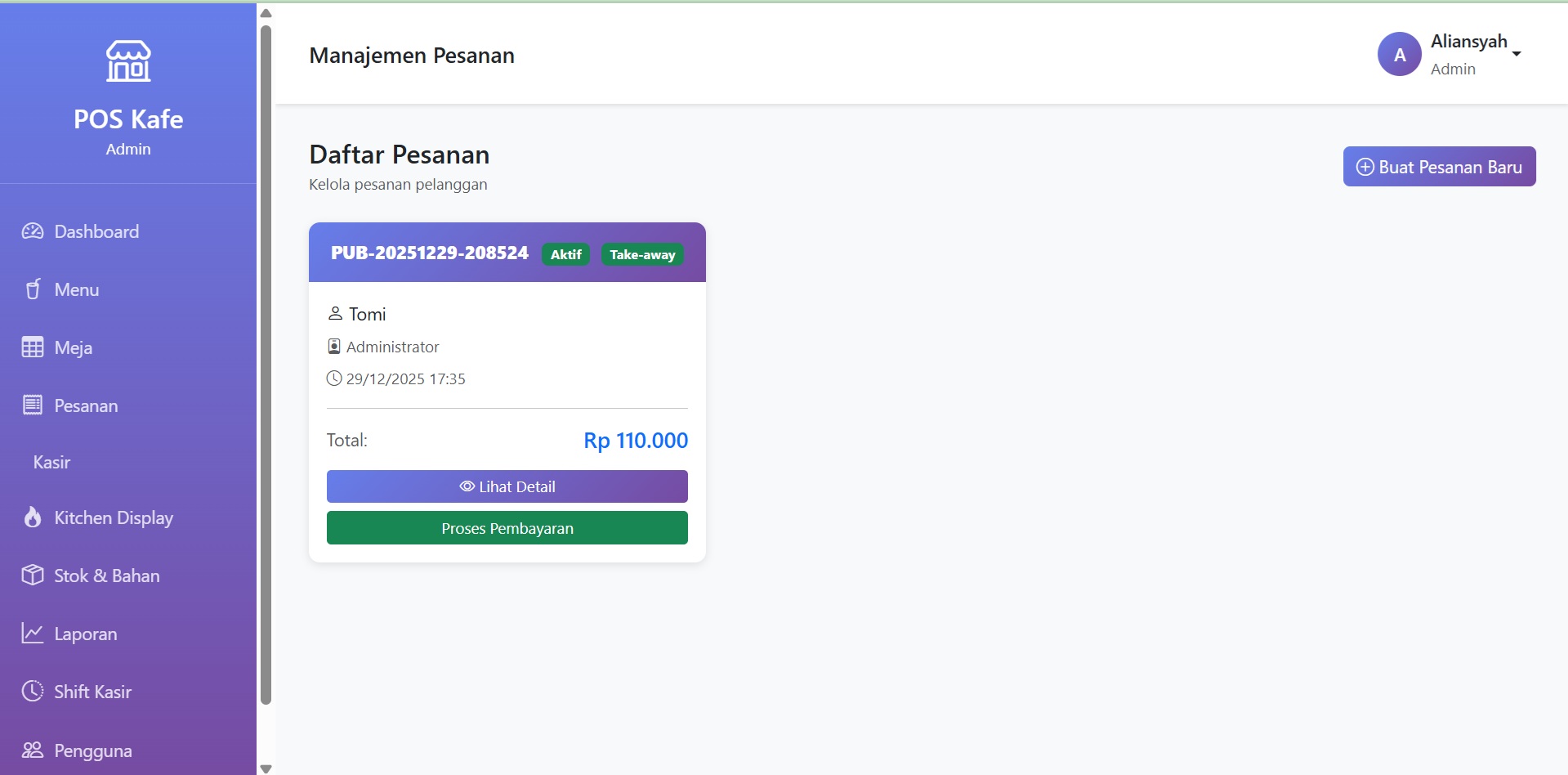Viewport: 1568px width, 775px height.
Task: Go to the Laporan menu item
Action: [85, 634]
